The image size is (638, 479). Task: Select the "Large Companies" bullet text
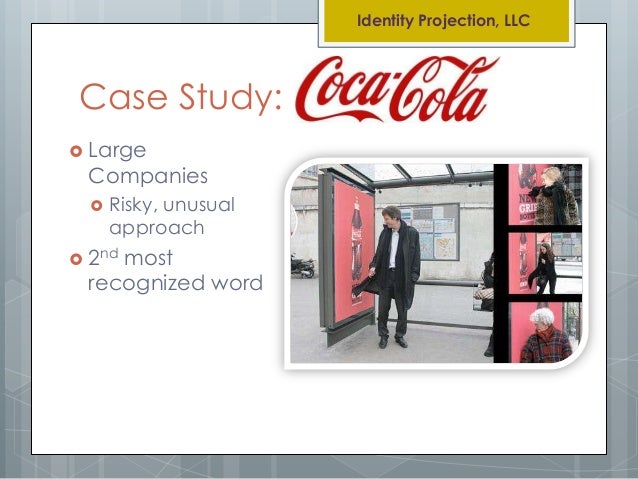click(x=148, y=163)
